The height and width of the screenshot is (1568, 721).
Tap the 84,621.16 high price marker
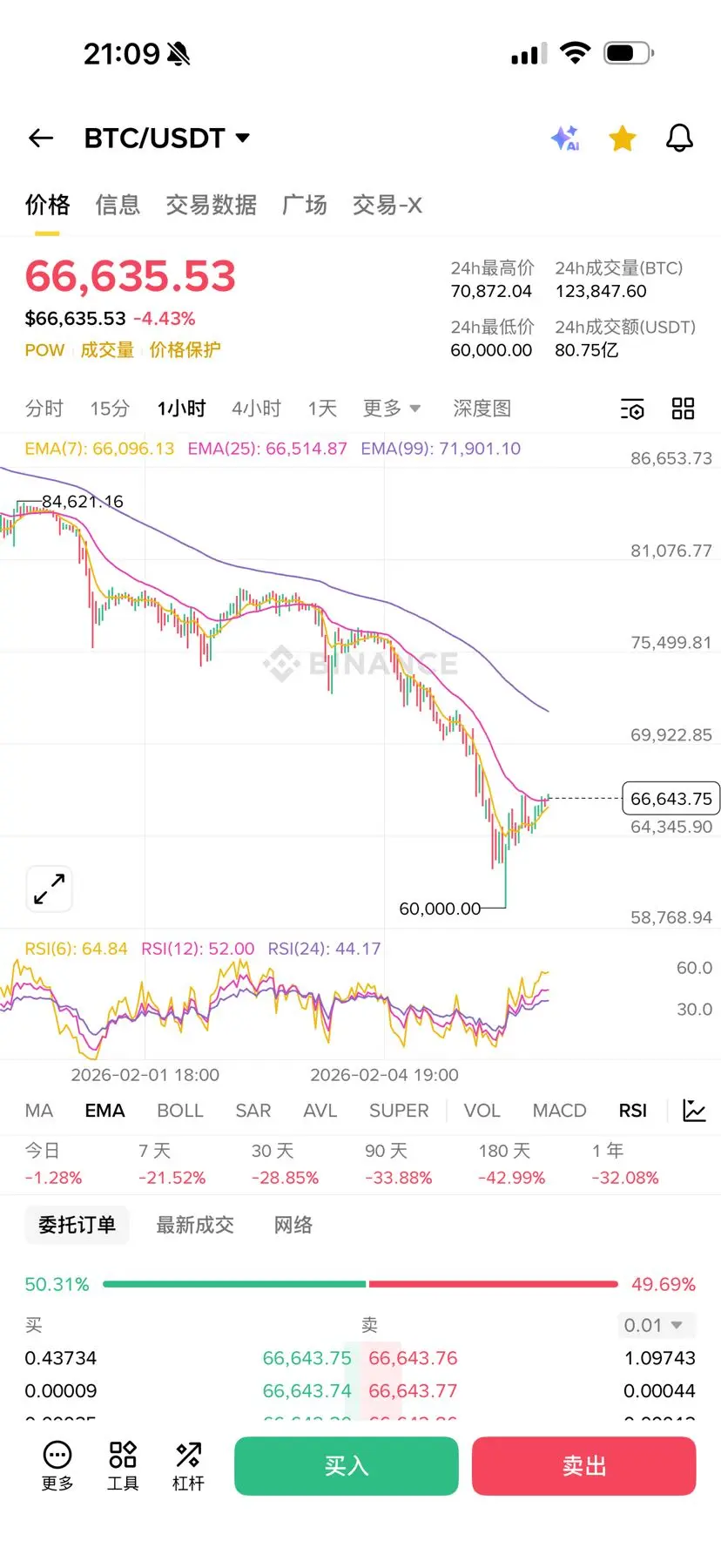[83, 502]
